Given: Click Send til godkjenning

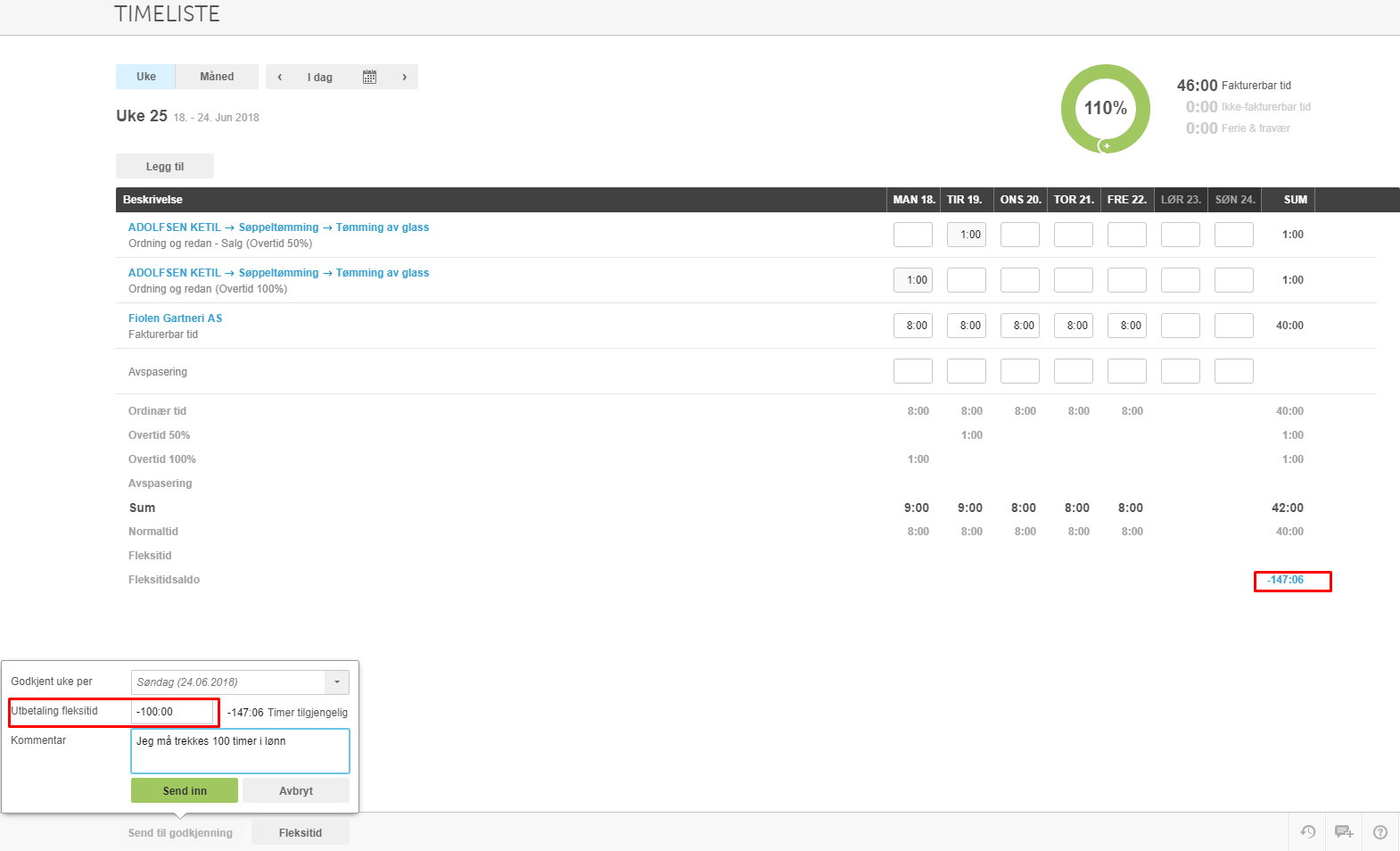Looking at the screenshot, I should [180, 833].
